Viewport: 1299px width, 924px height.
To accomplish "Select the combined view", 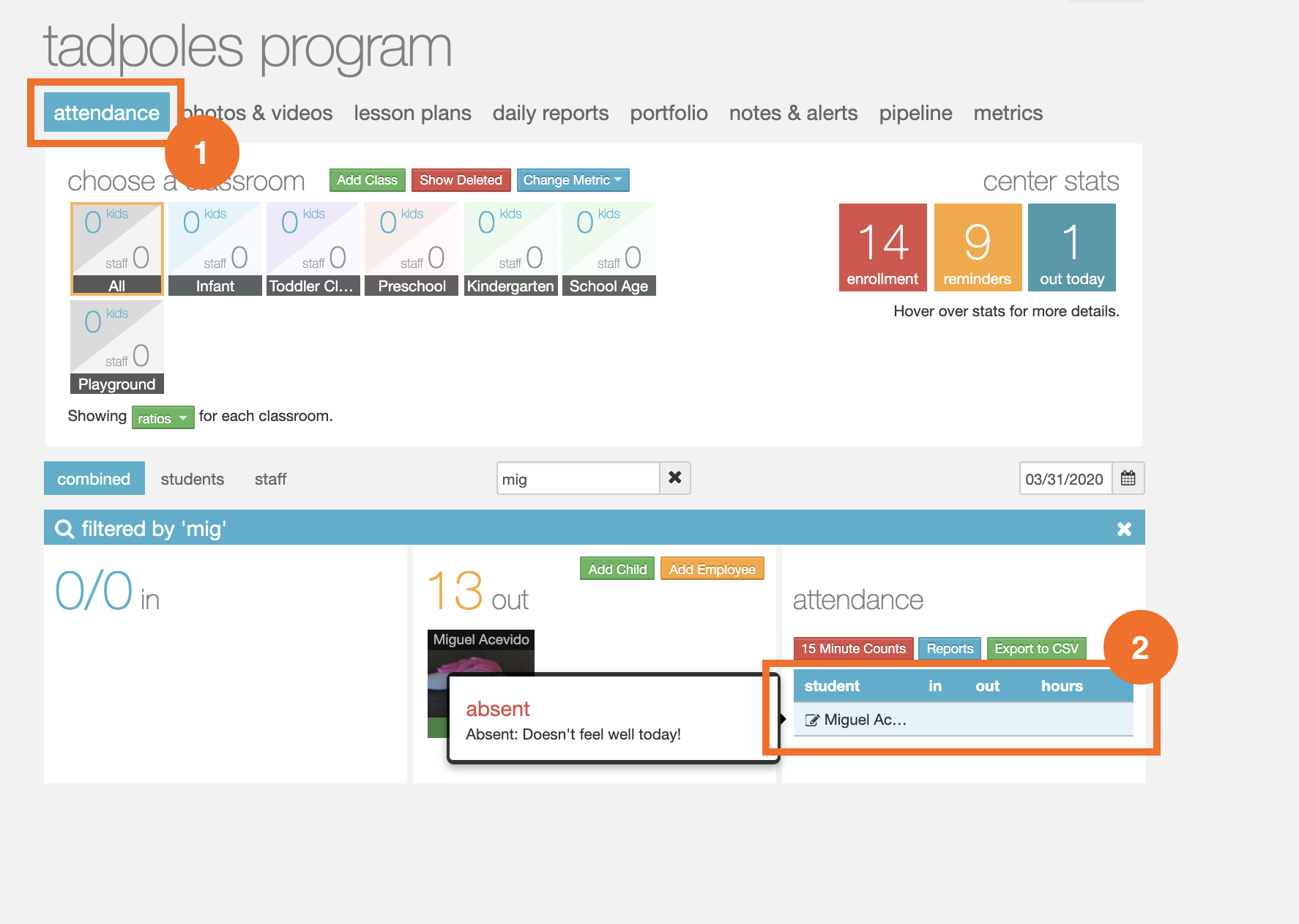I will [94, 479].
